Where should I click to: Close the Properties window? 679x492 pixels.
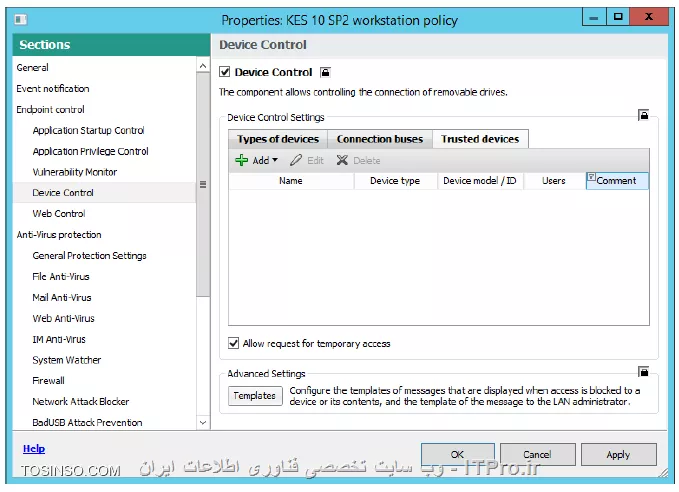coord(649,17)
